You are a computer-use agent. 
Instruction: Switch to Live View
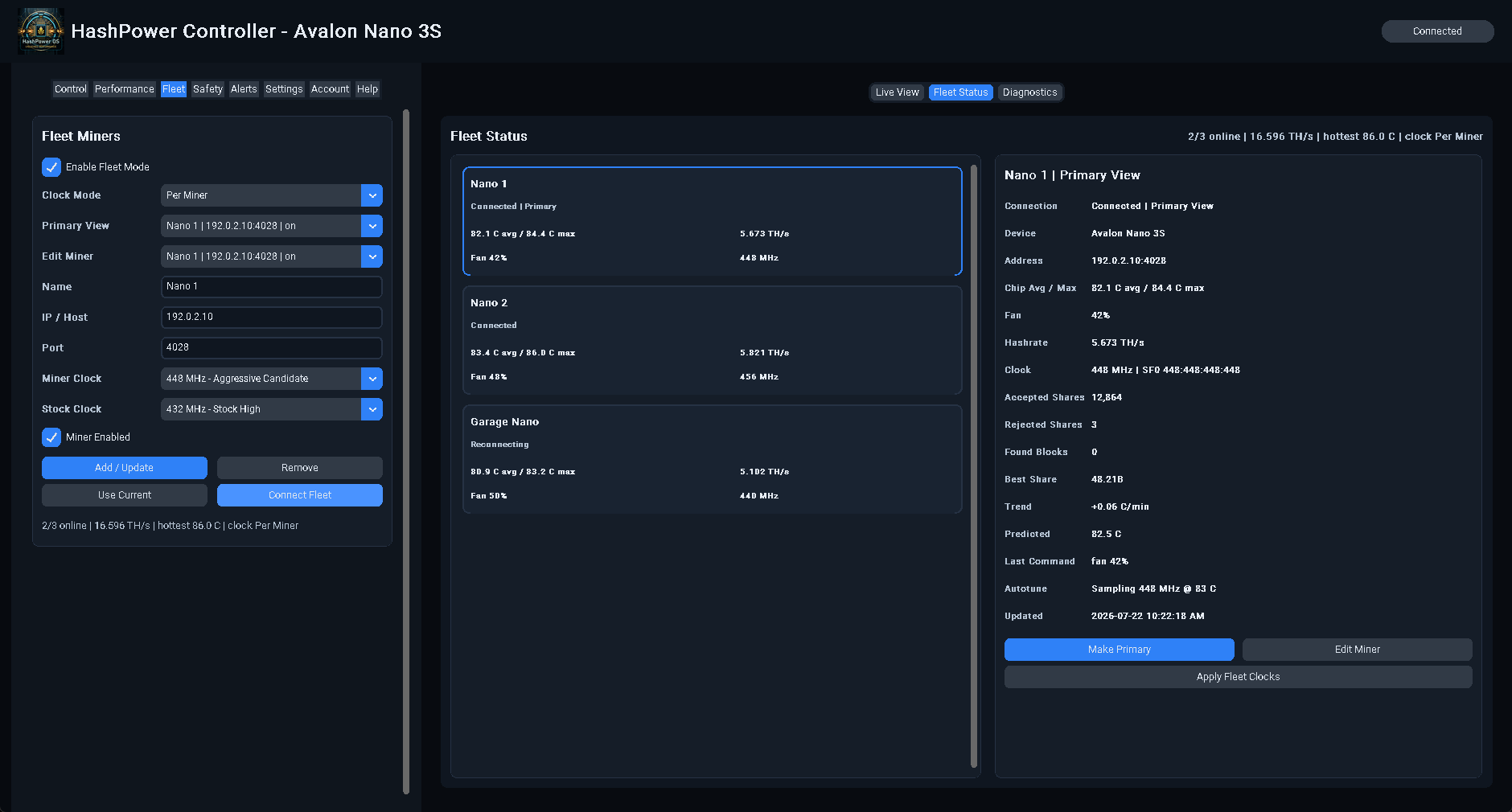[x=897, y=92]
